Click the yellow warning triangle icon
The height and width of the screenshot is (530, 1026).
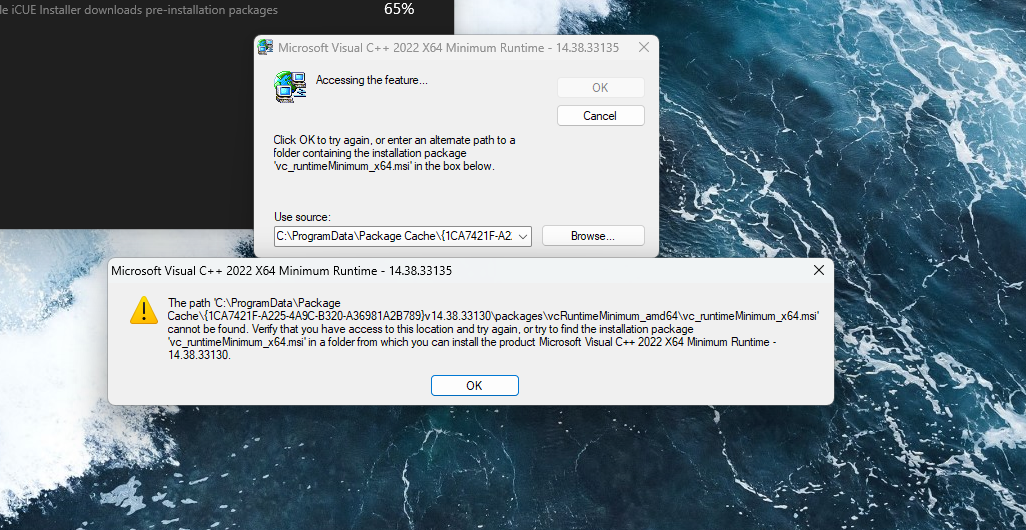[144, 310]
